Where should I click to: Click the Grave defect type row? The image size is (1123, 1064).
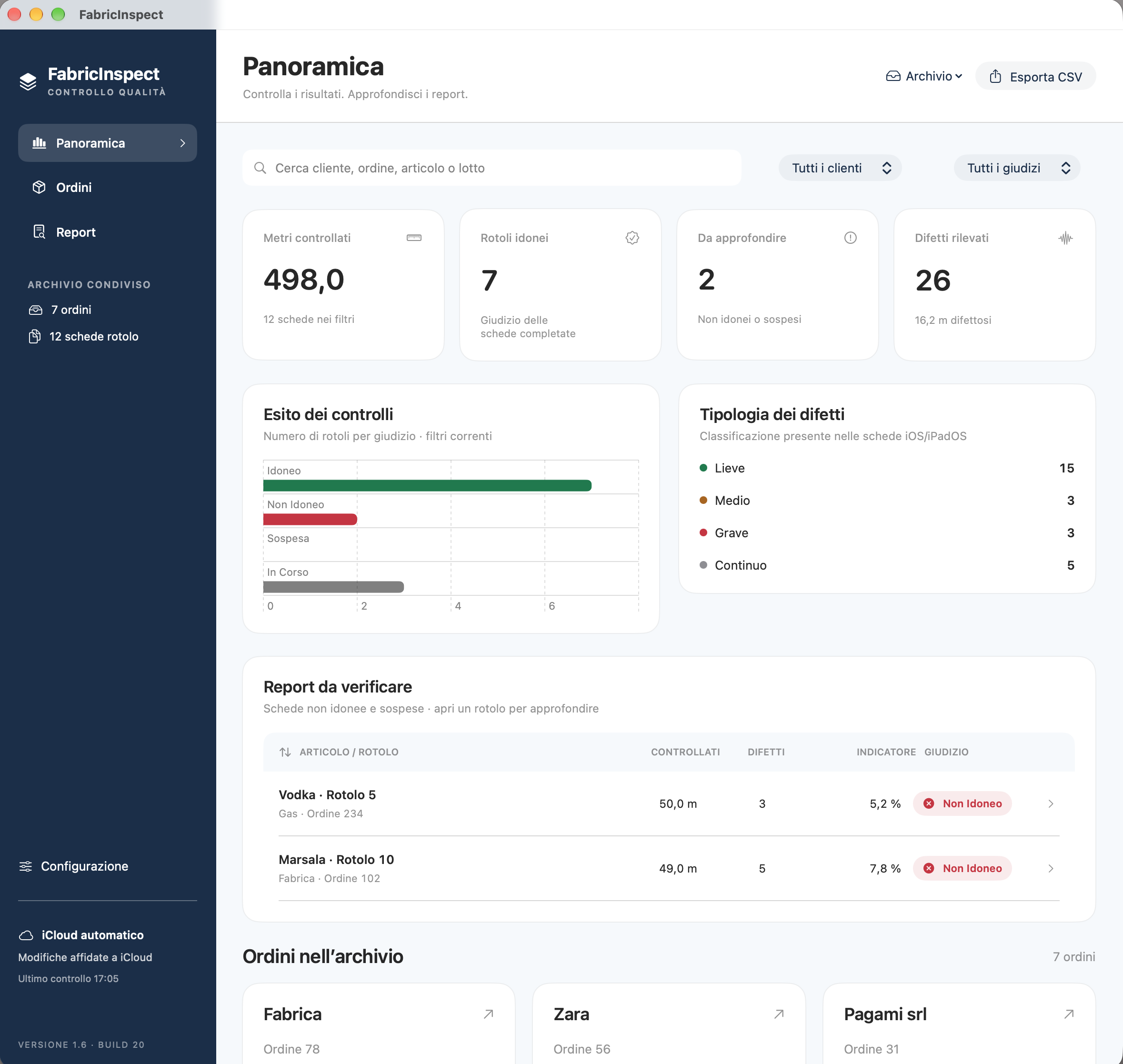tap(886, 532)
